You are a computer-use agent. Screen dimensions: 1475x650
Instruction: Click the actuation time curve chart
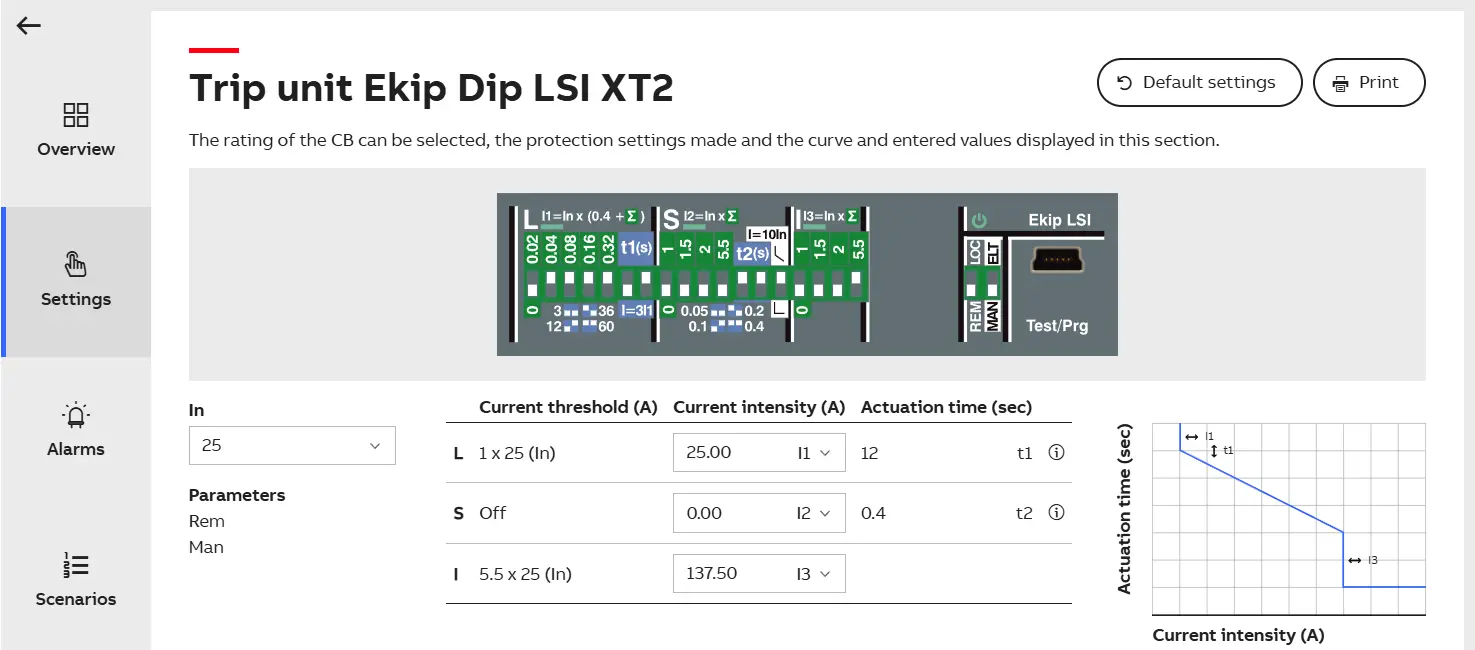[x=1288, y=518]
